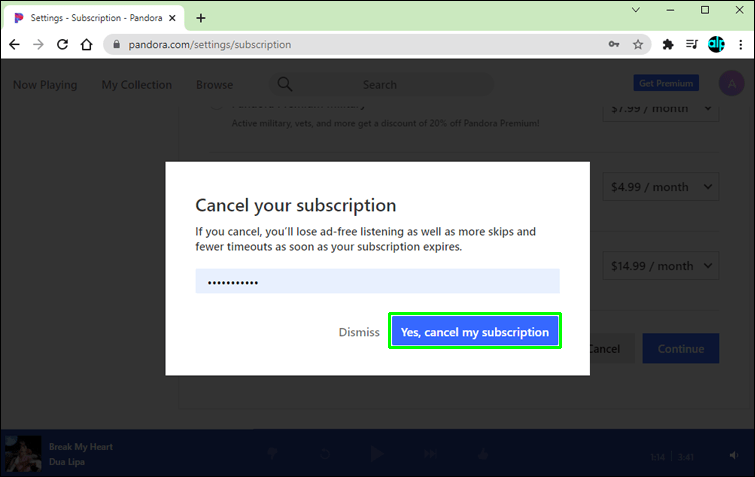Screen dimensions: 755x477
Task: Open the Chrome three-dot menu
Action: [x=741, y=45]
